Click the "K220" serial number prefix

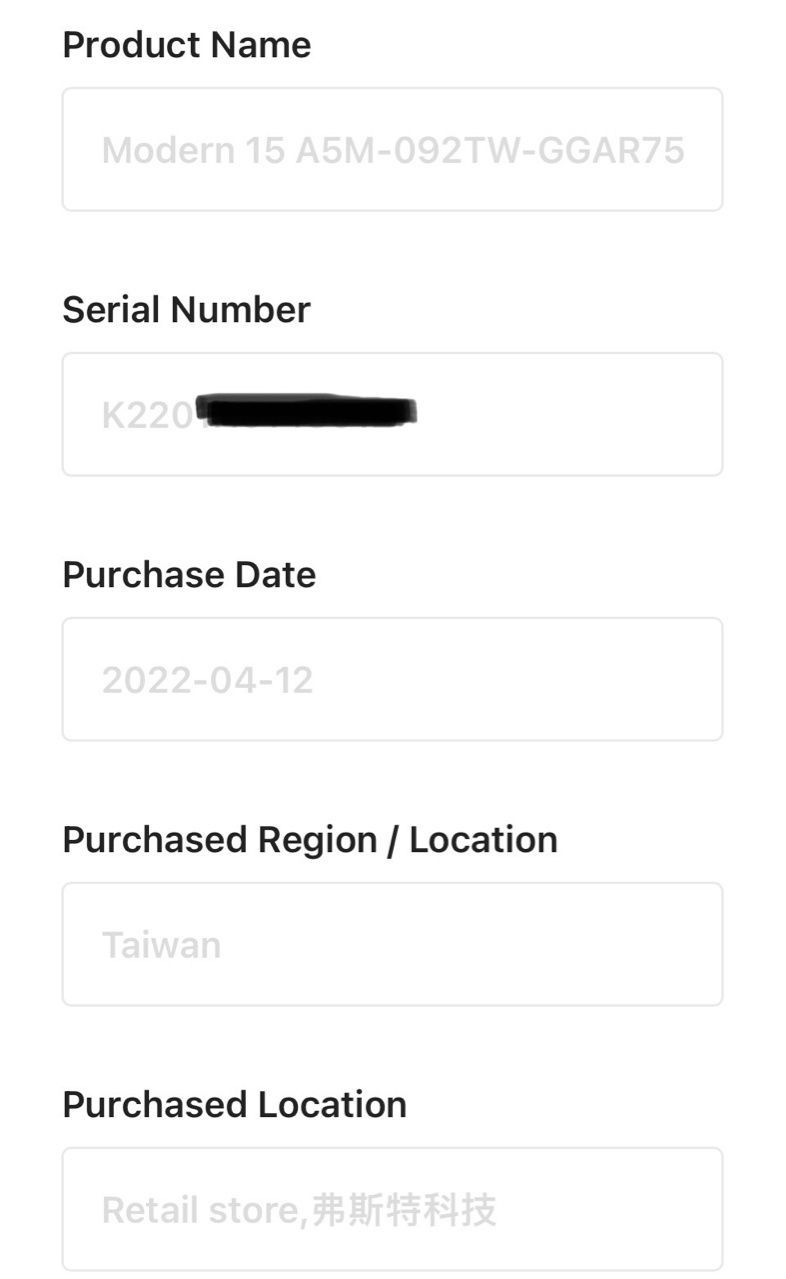pos(146,415)
